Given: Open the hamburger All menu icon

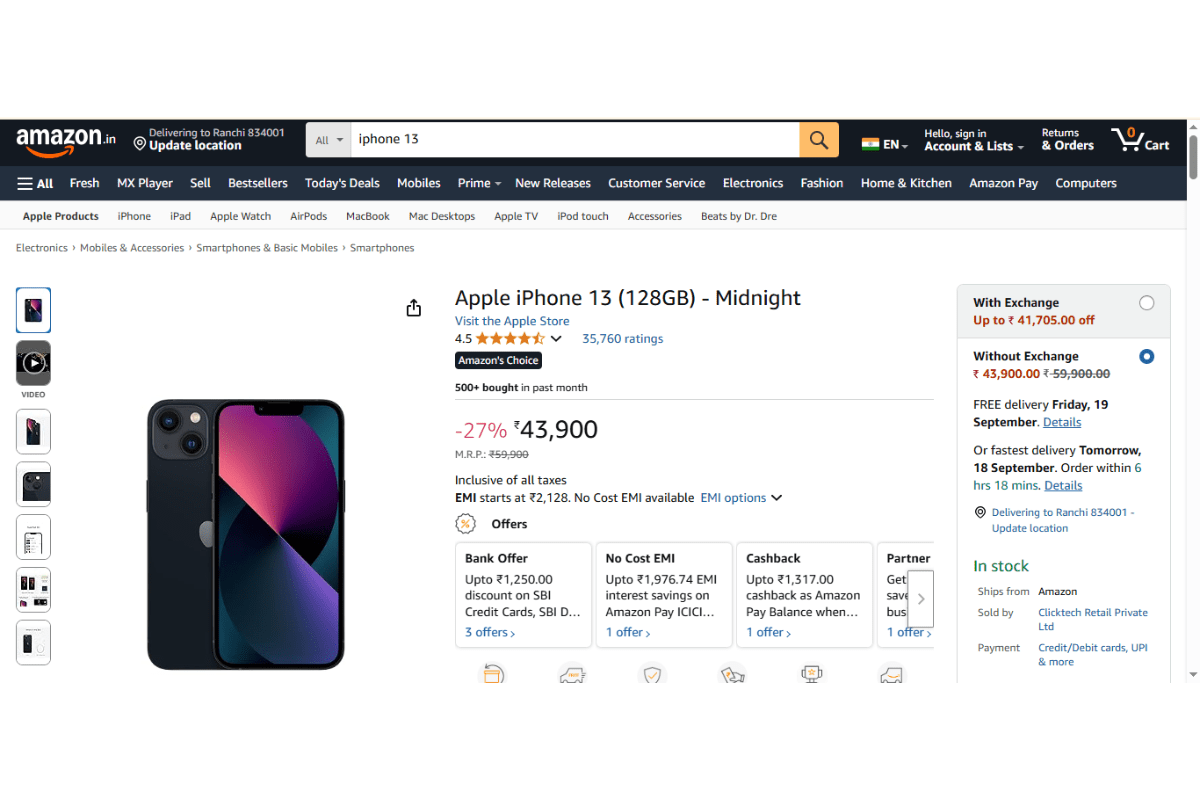Looking at the screenshot, I should click(x=25, y=183).
